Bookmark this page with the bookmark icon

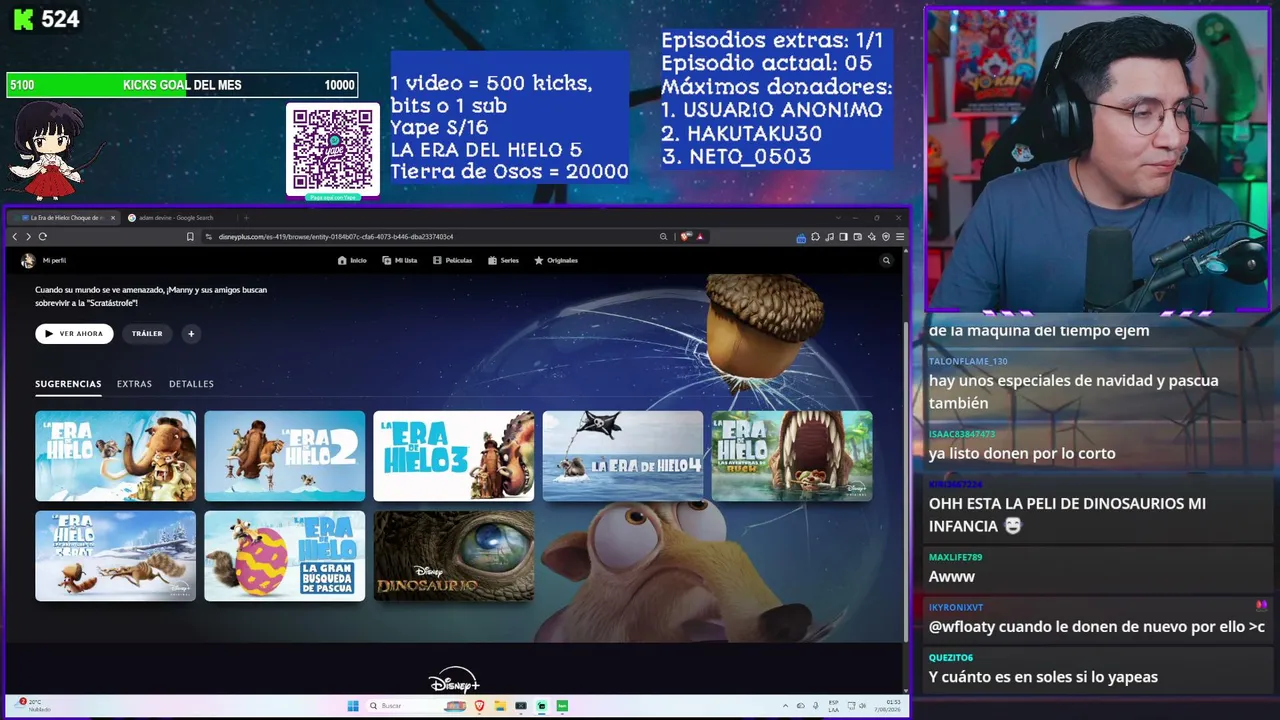point(190,237)
